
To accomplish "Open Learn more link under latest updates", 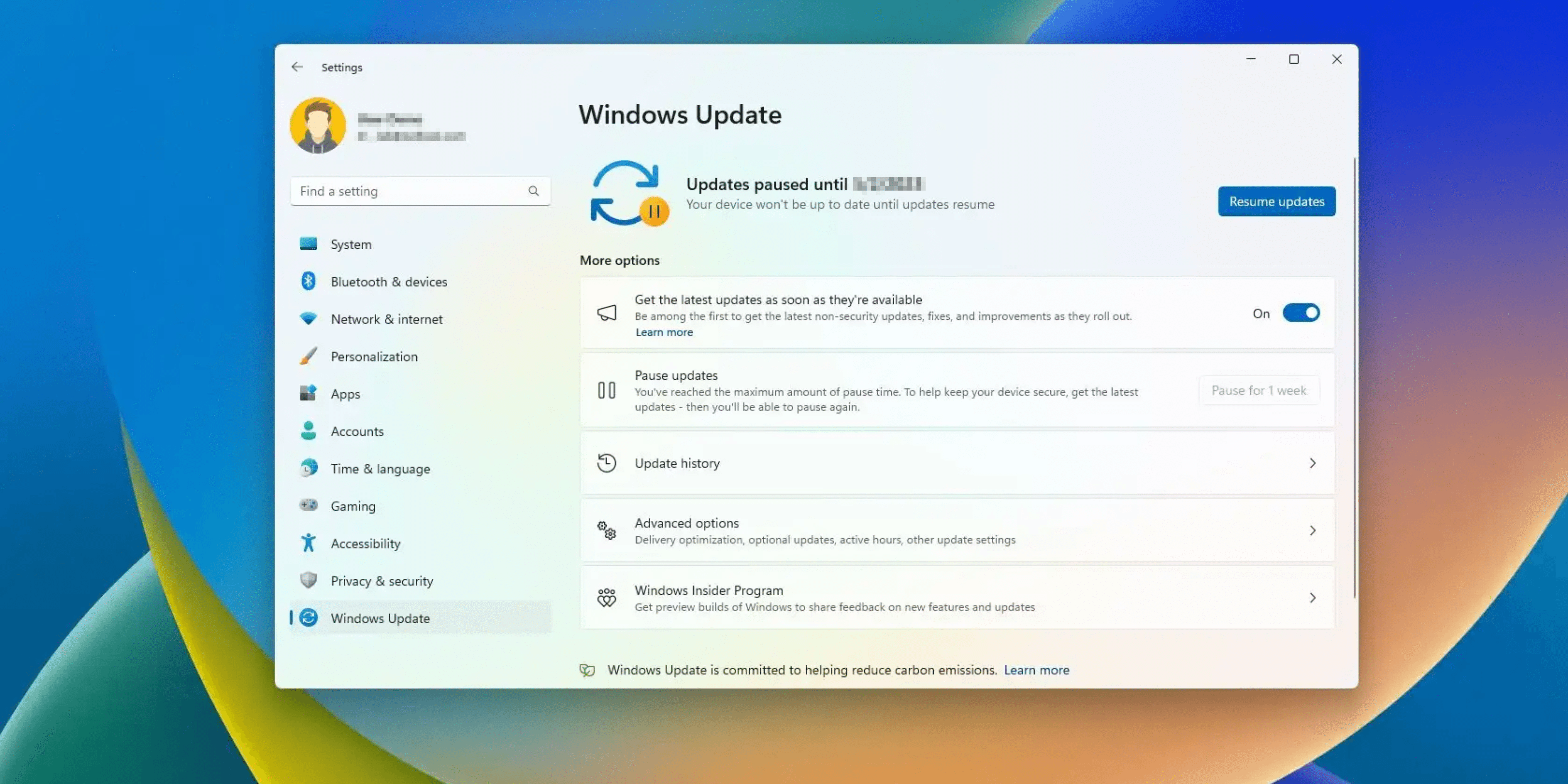I will (x=664, y=332).
